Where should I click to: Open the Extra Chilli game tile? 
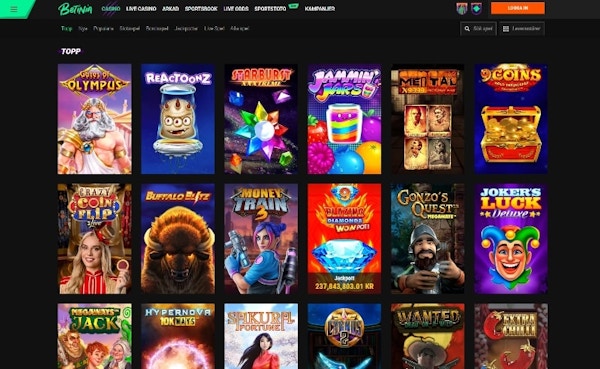pos(511,336)
